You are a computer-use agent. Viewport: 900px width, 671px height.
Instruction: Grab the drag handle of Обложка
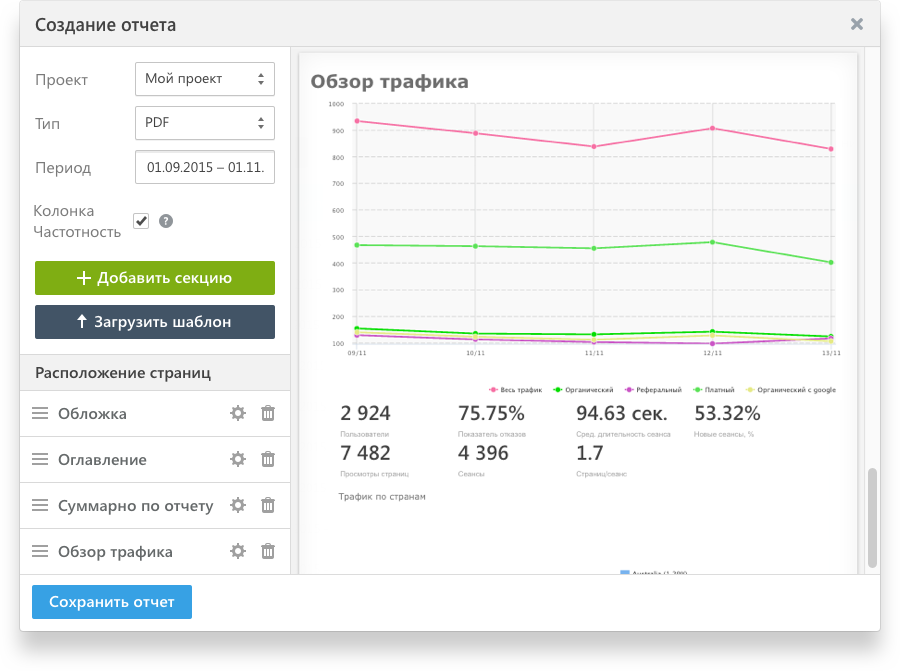tap(40, 413)
